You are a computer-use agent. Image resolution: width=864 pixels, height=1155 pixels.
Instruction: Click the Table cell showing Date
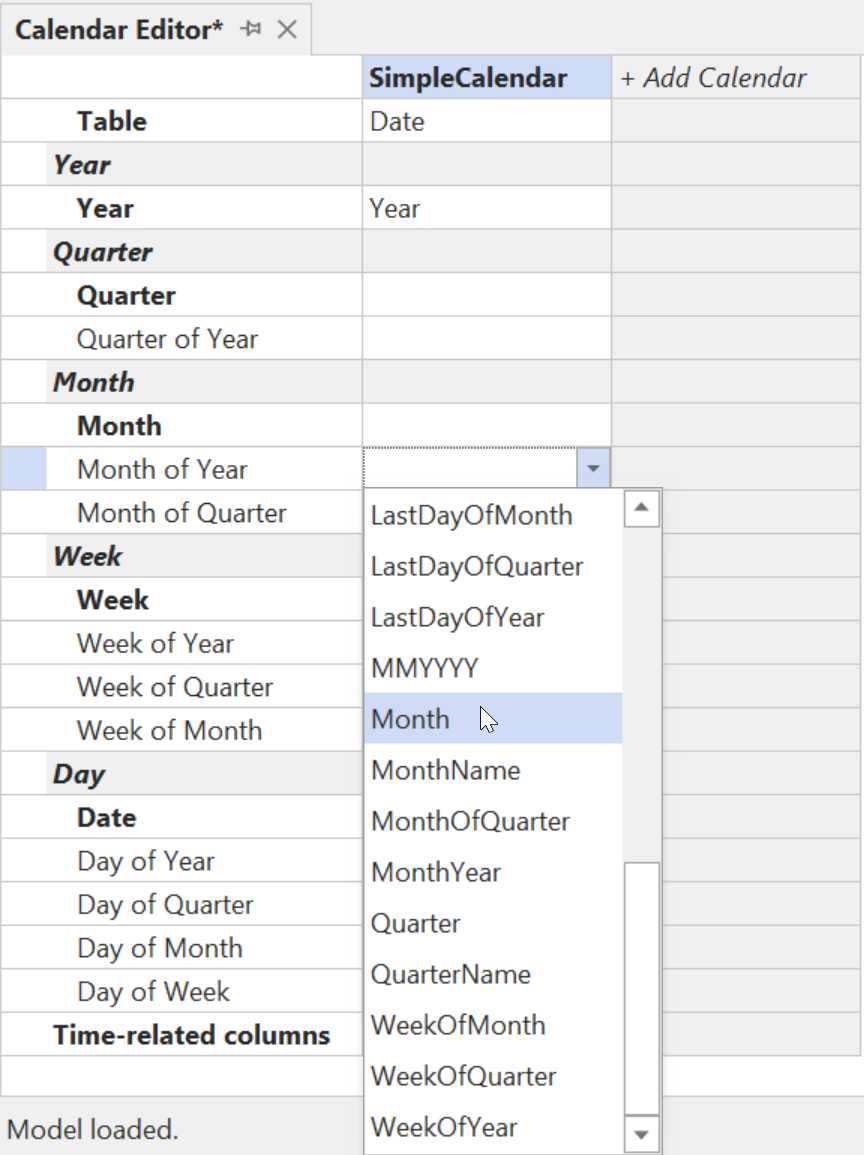click(486, 122)
